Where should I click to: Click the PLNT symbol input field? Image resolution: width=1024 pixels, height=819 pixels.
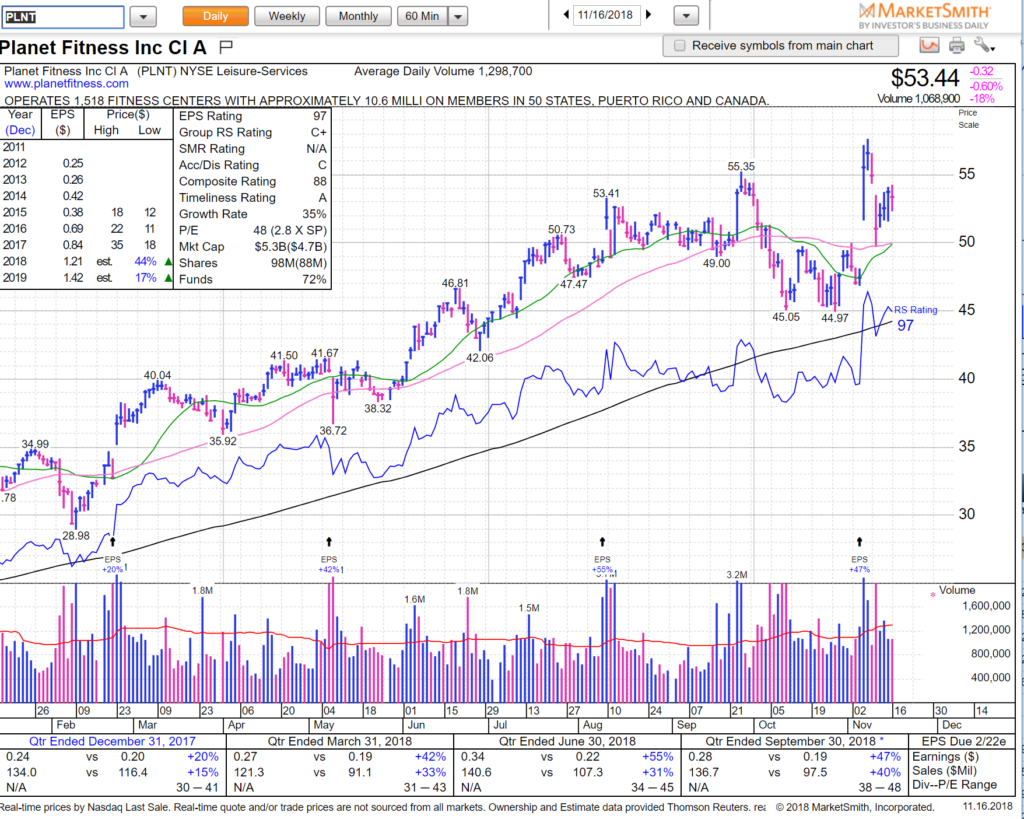[x=63, y=17]
